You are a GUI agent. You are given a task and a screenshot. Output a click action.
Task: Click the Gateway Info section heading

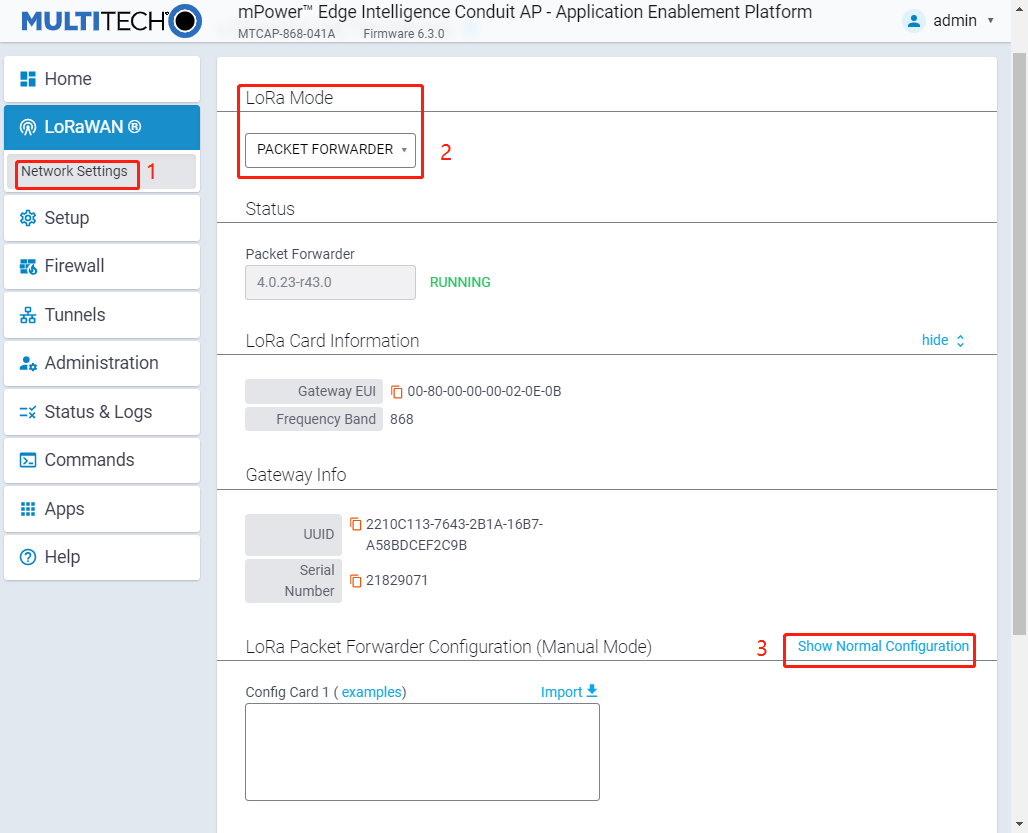pyautogui.click(x=296, y=475)
